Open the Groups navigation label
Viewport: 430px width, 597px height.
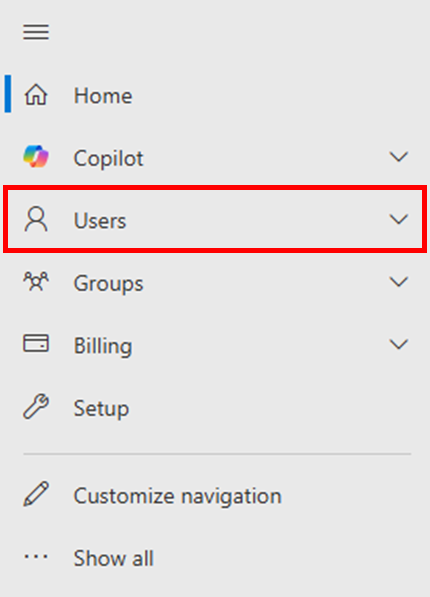pos(109,284)
